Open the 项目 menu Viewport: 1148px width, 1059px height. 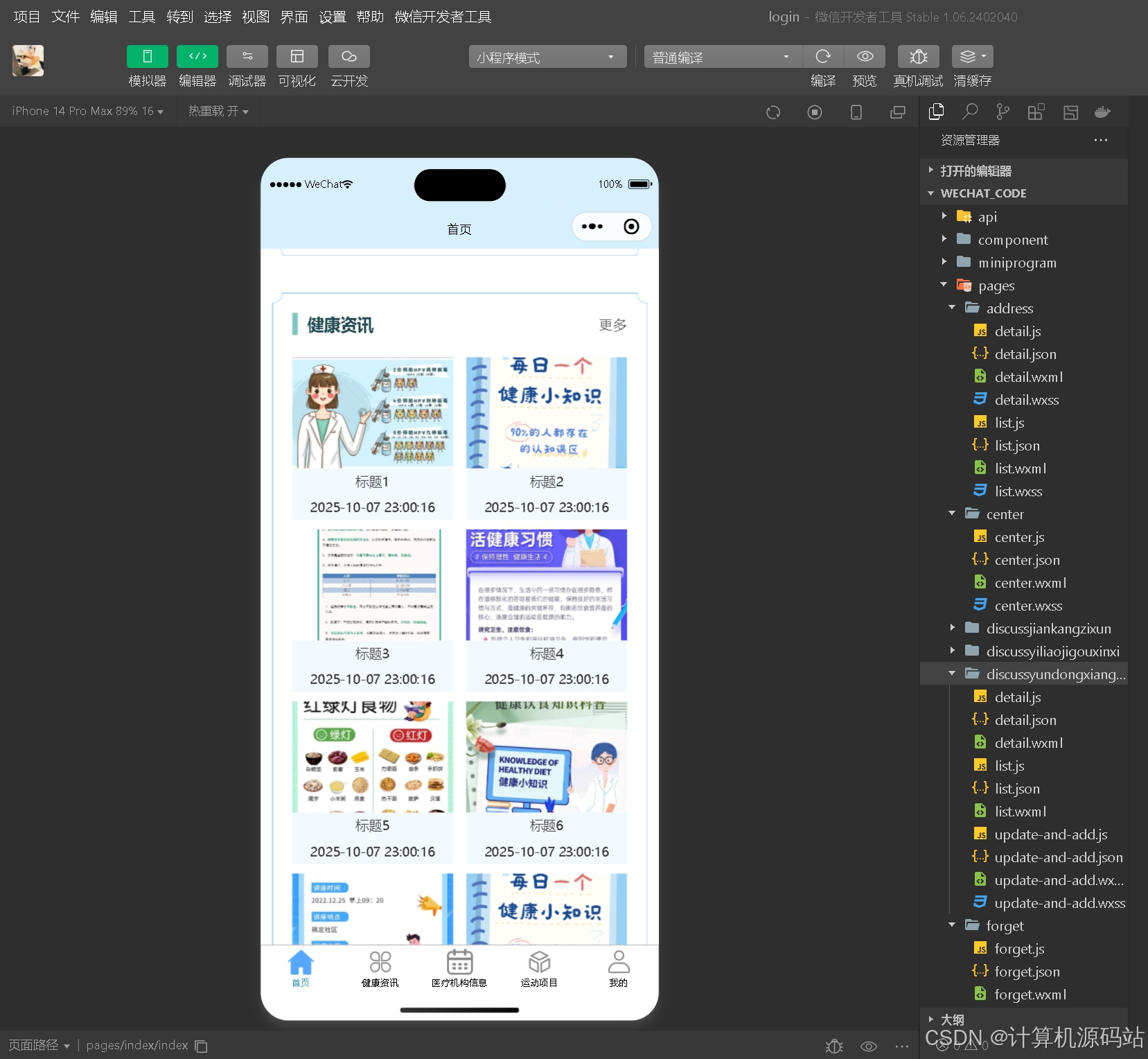[27, 17]
